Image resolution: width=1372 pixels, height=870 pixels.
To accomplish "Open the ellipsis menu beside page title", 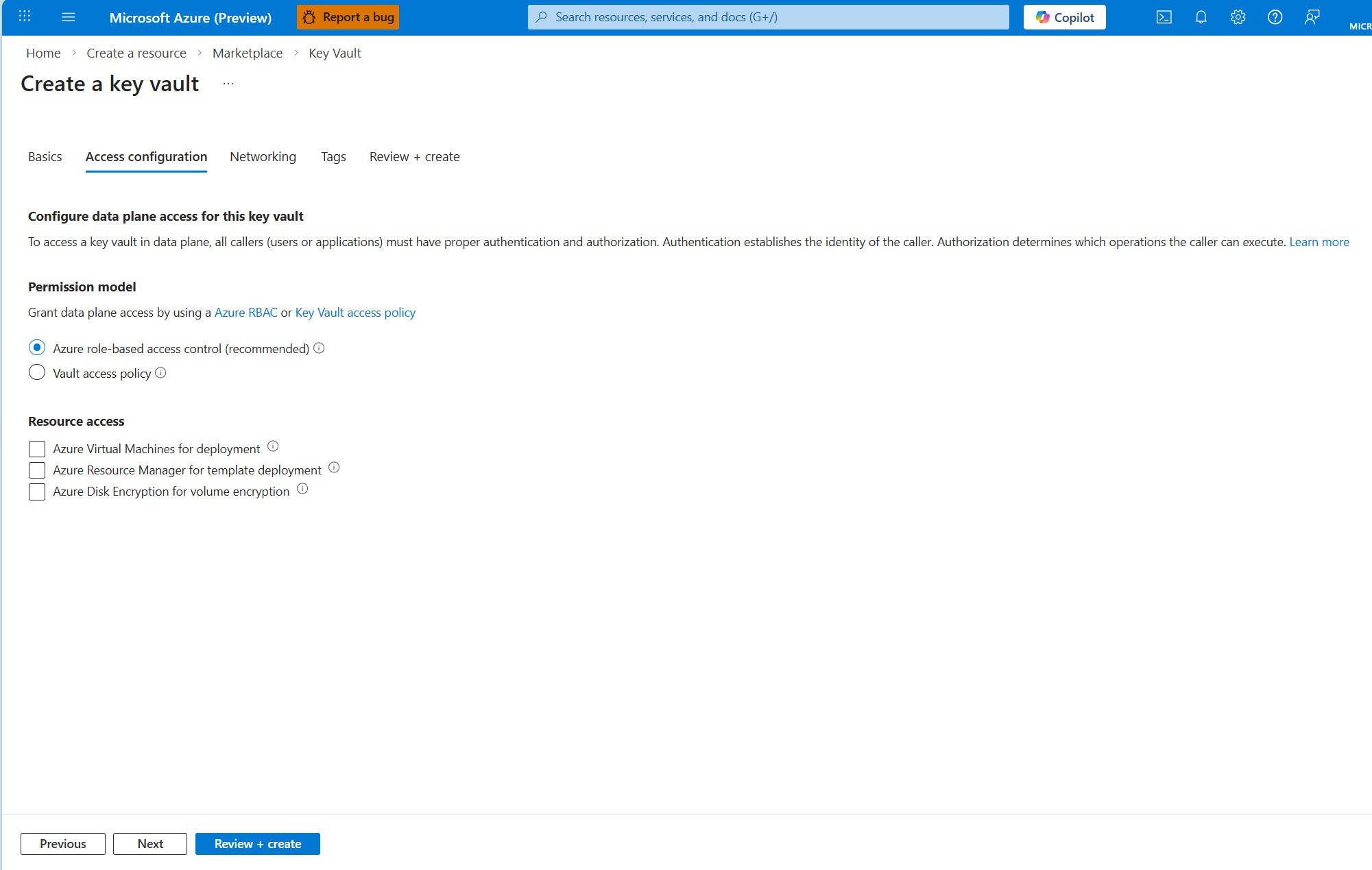I will point(228,84).
